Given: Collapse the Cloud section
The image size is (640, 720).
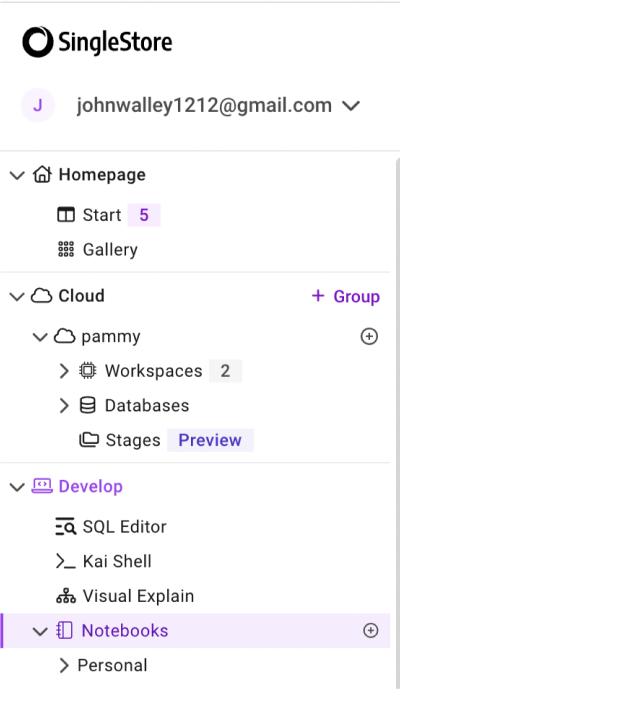Looking at the screenshot, I should 17,296.
